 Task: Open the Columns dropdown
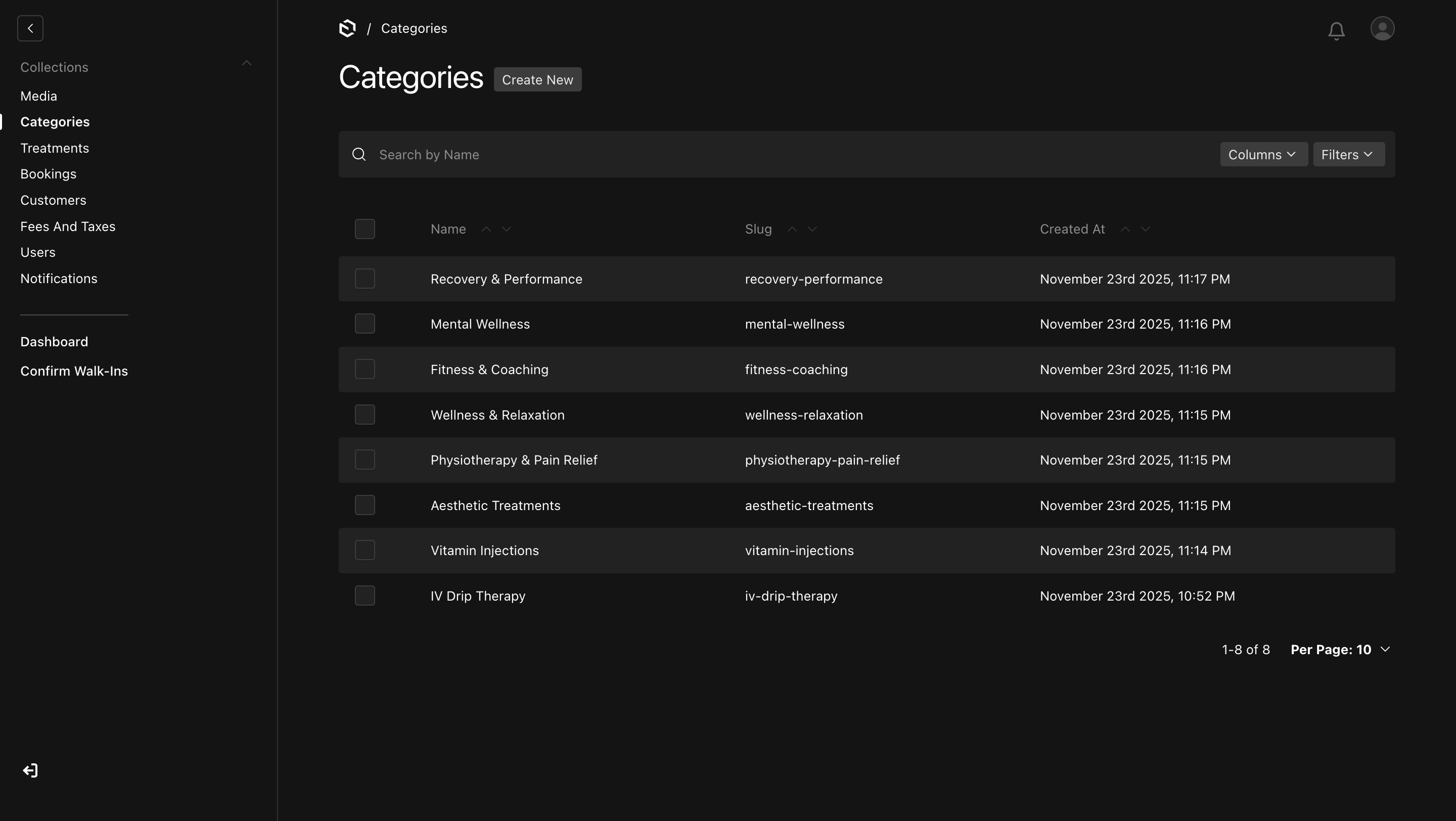click(1263, 154)
